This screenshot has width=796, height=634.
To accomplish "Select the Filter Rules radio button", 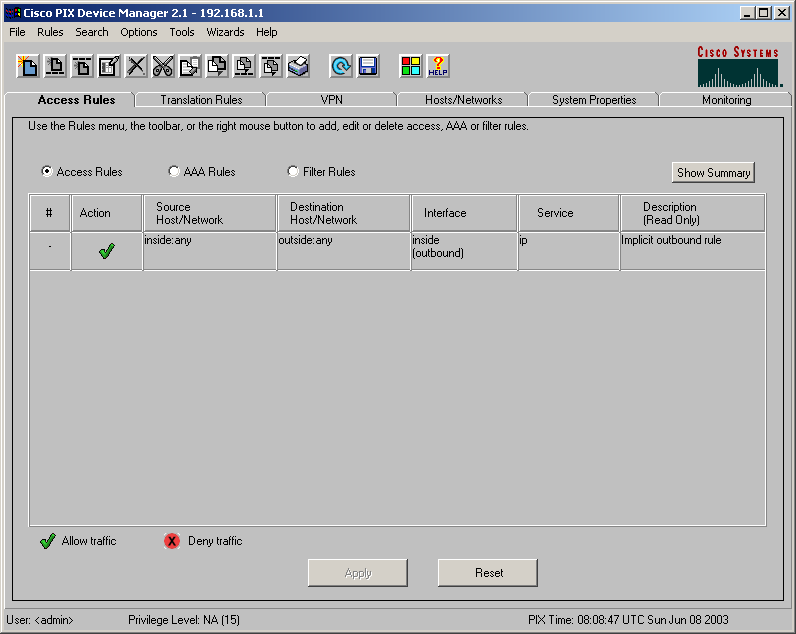I will coord(293,172).
